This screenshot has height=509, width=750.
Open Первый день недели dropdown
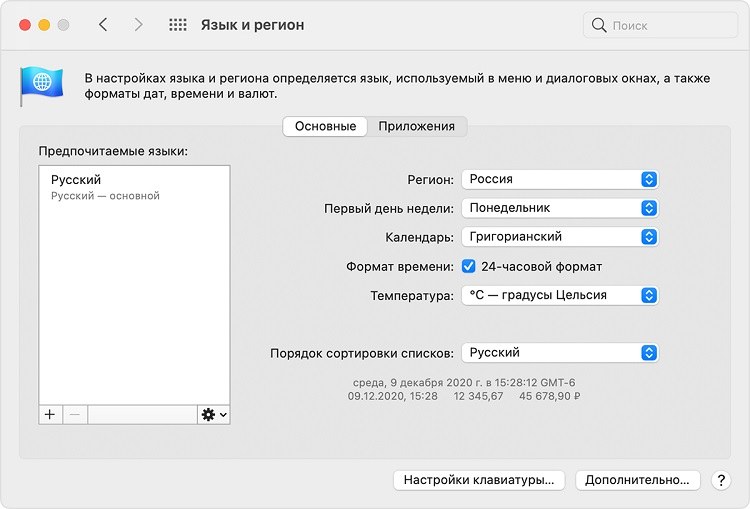[560, 208]
